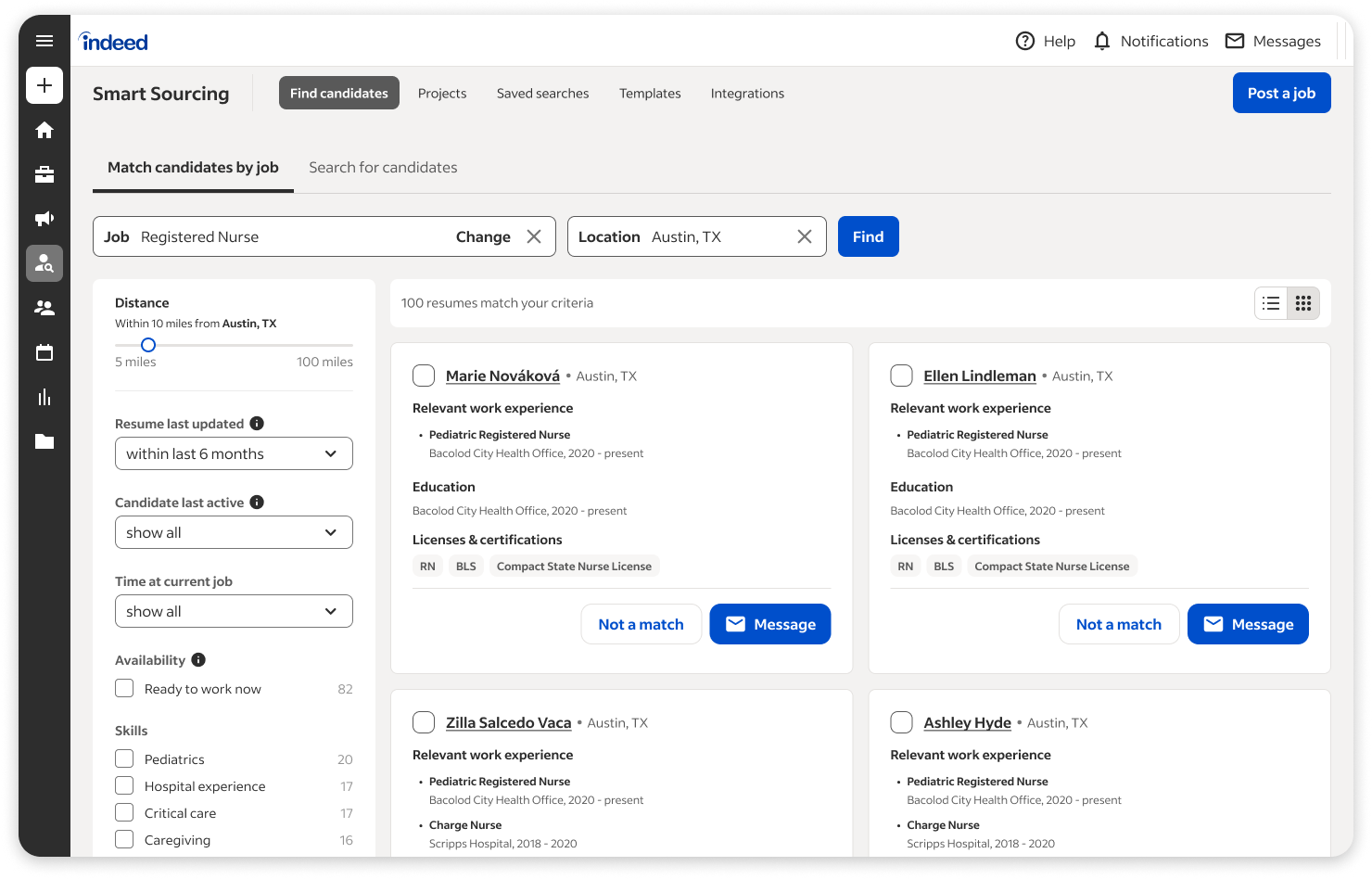Message Ellen Lindleman
This screenshot has height=879, width=1372.
[x=1248, y=624]
